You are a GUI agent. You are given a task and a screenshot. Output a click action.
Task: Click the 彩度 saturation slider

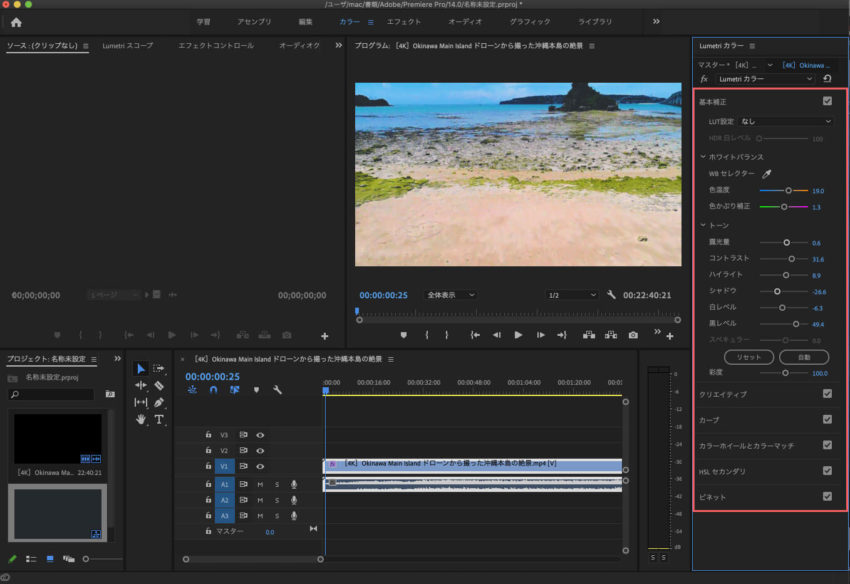(784, 373)
